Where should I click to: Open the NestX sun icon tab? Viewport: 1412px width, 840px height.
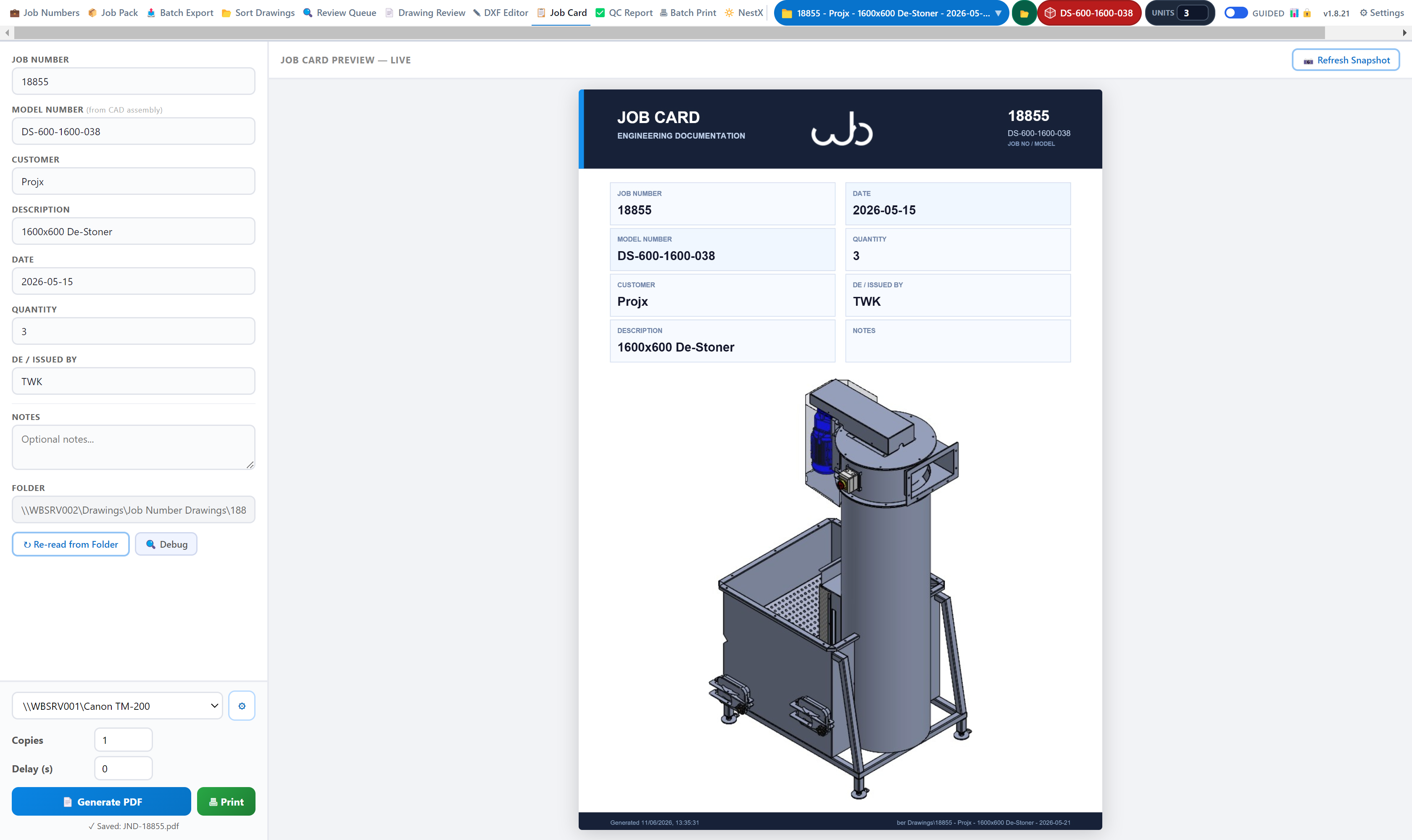744,13
